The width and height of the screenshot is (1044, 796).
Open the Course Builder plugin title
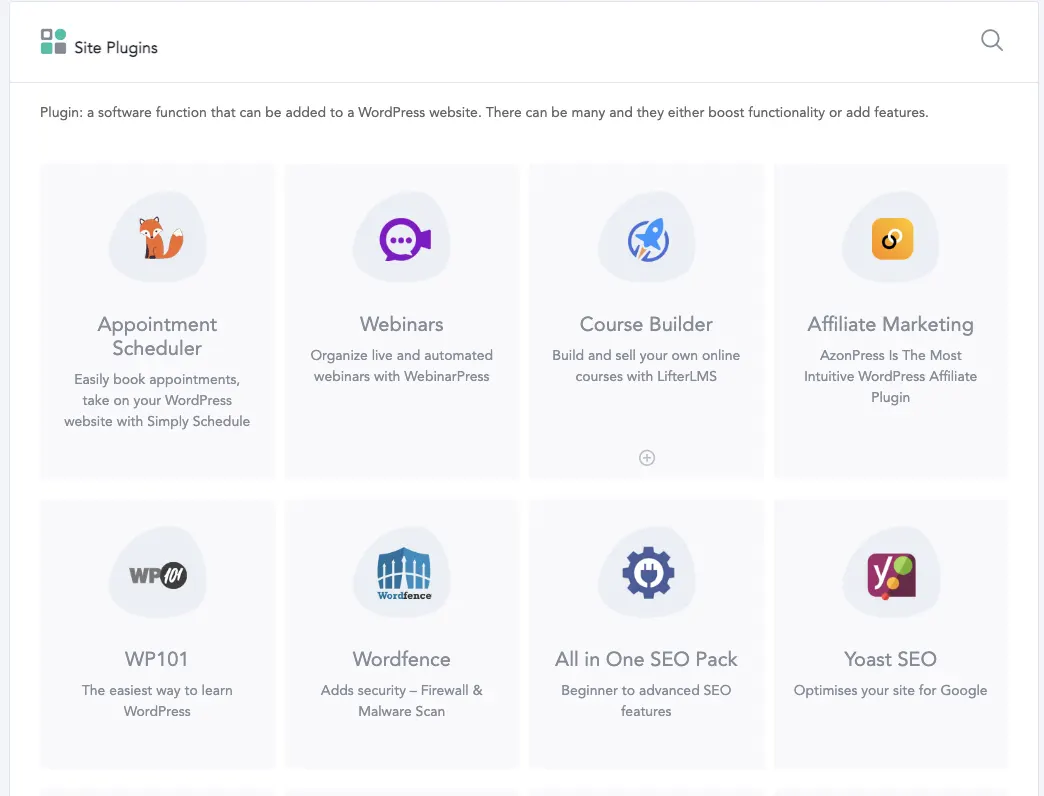(646, 324)
